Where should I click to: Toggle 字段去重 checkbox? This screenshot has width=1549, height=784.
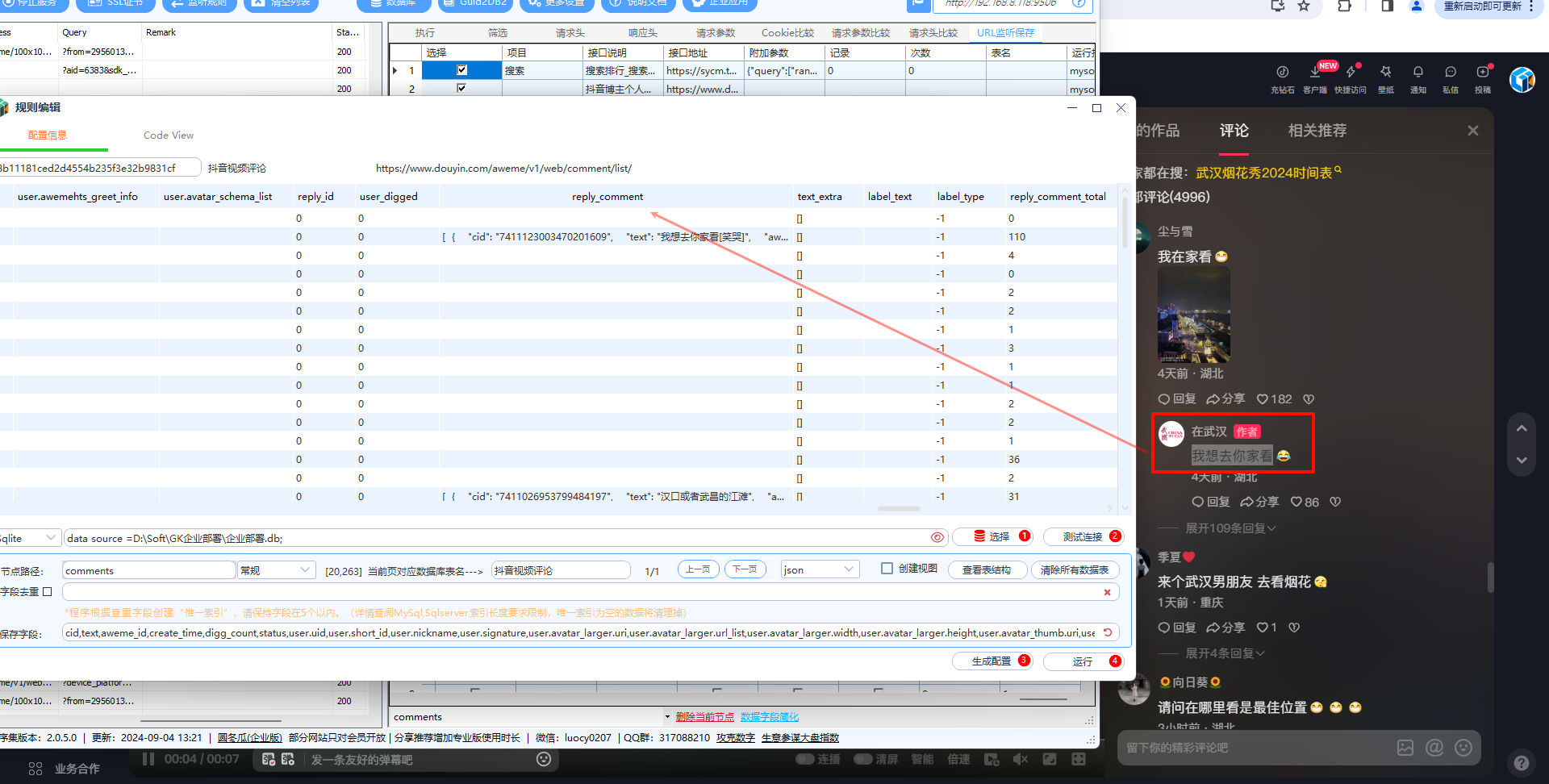tap(47, 591)
